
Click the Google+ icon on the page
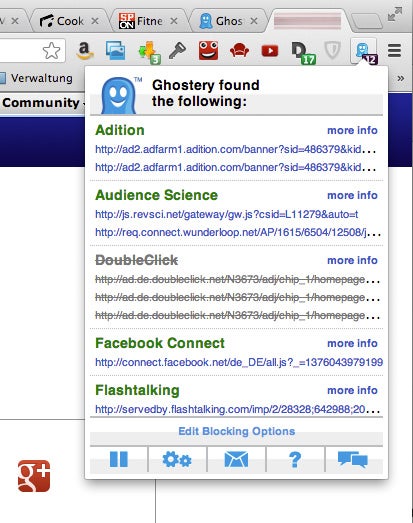coord(34,476)
